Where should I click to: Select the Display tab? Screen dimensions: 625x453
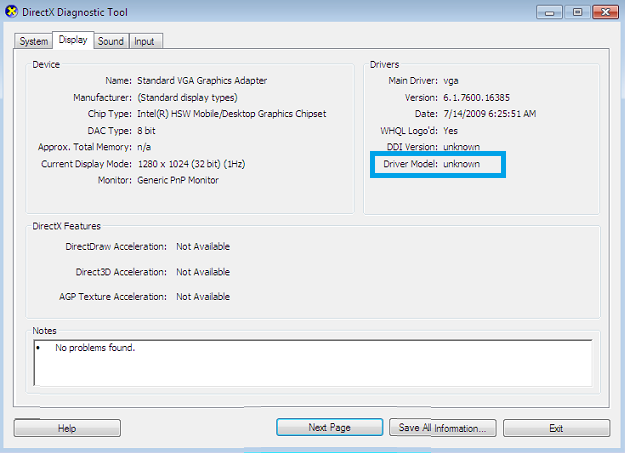click(73, 40)
